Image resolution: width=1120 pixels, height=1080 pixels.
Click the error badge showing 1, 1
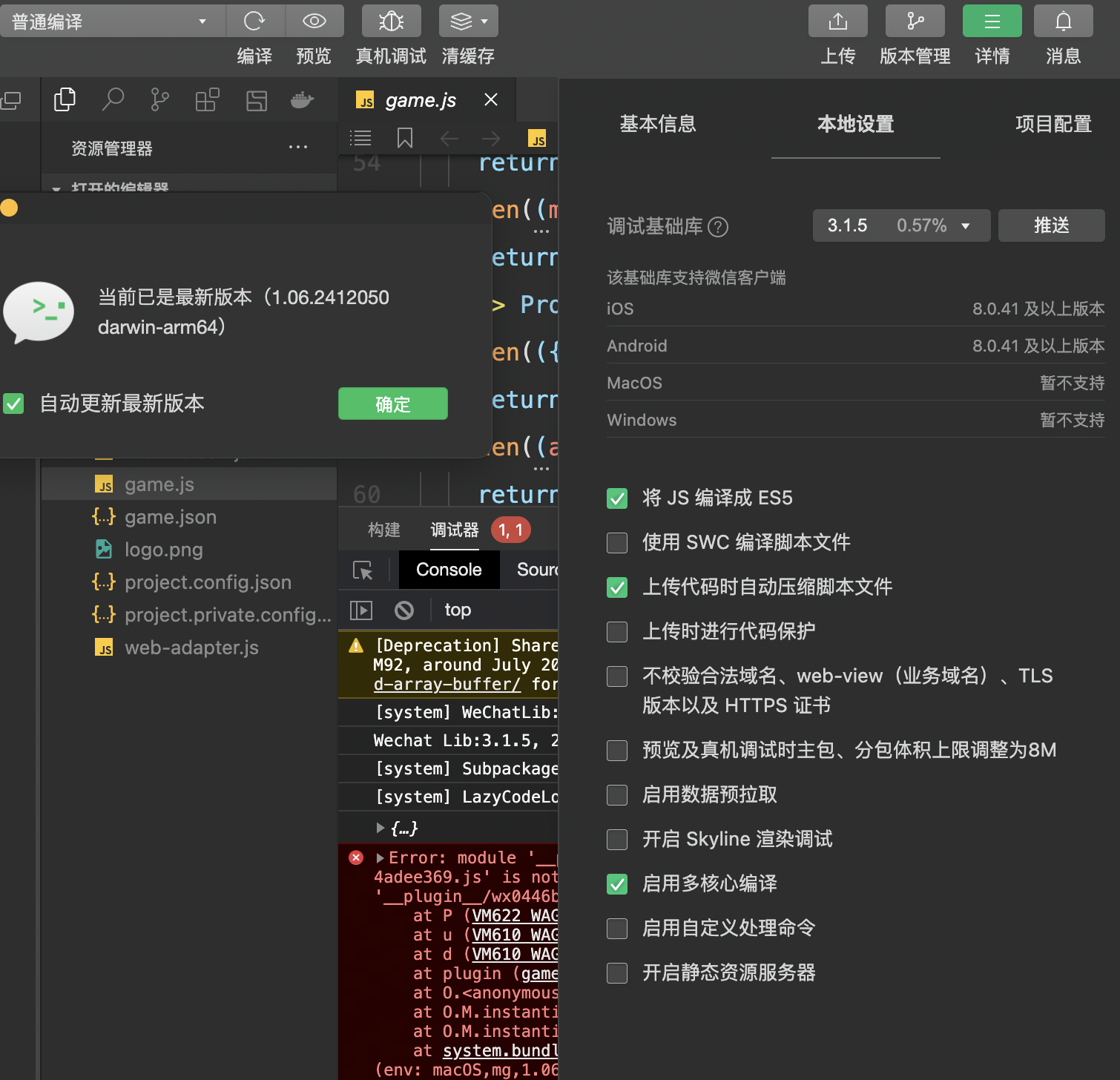(x=511, y=530)
